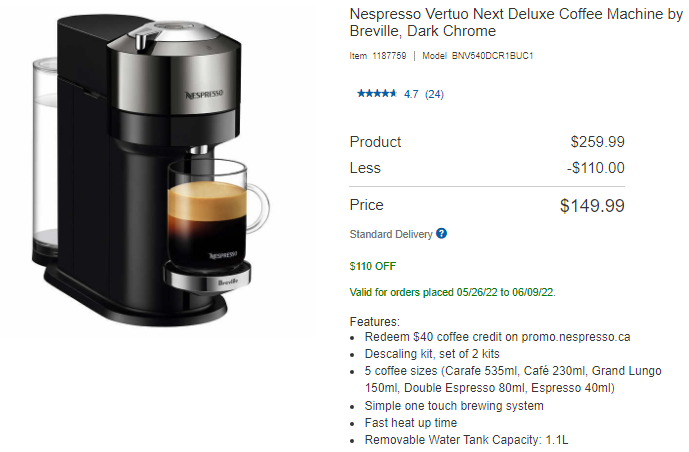Image resolution: width=689 pixels, height=452 pixels.
Task: Click the Product $259.99 original price
Action: pyautogui.click(x=598, y=142)
